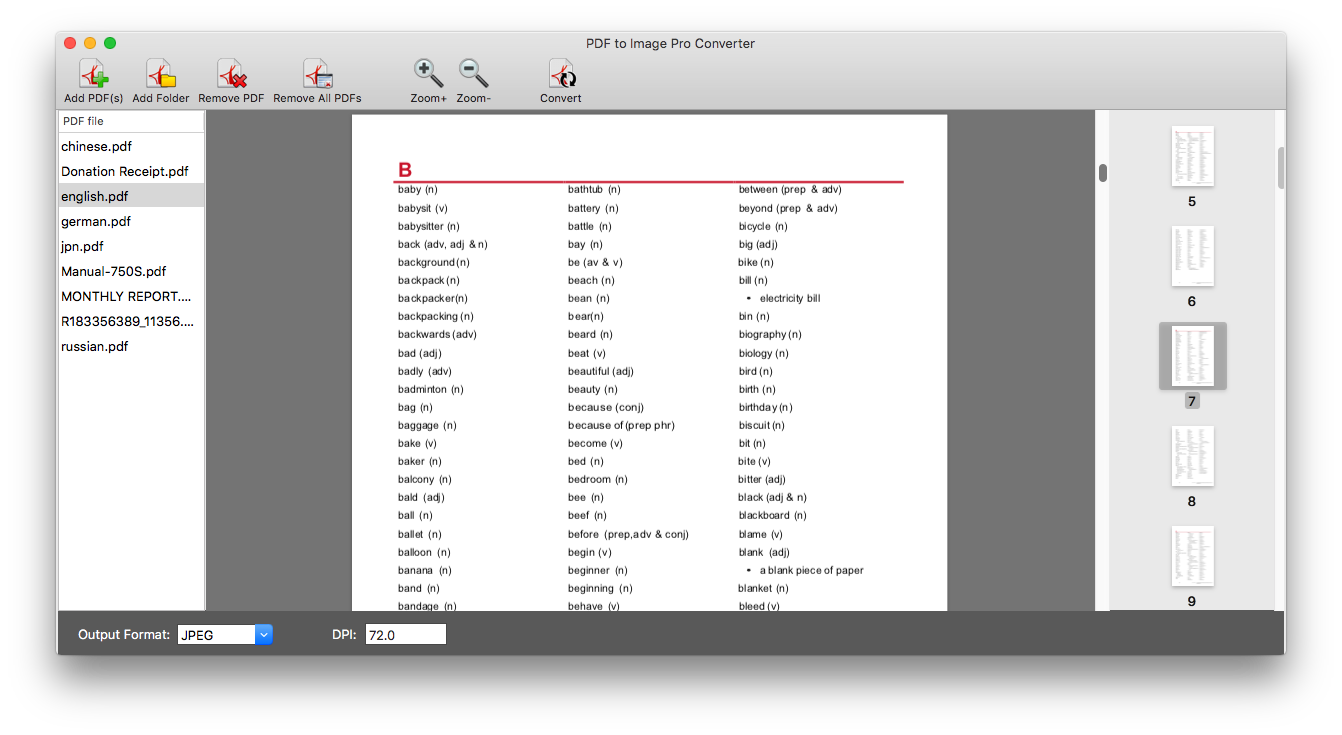Open the page 5 thumbnail

click(x=1192, y=156)
